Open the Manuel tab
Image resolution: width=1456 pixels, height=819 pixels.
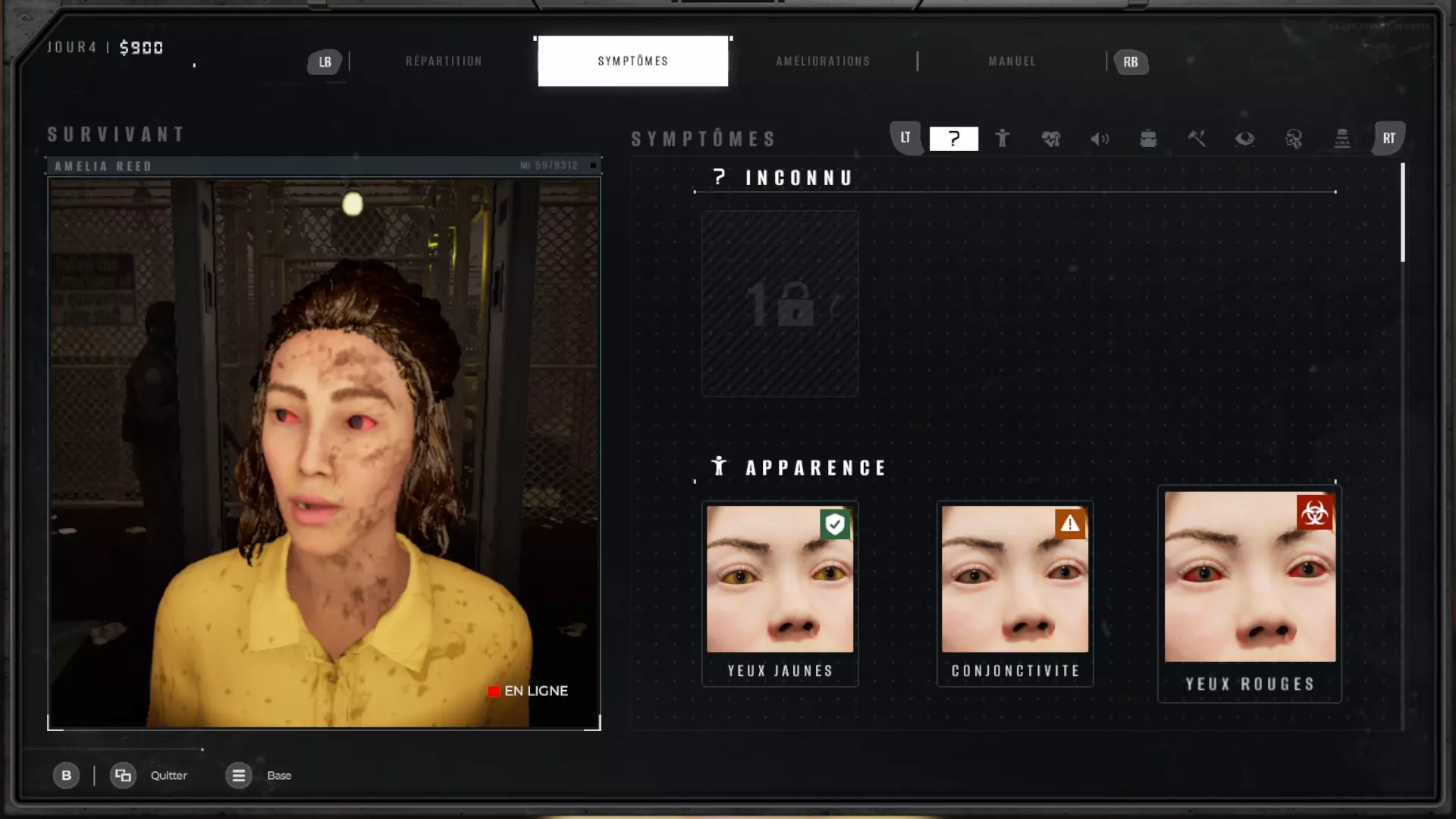pyautogui.click(x=1012, y=61)
